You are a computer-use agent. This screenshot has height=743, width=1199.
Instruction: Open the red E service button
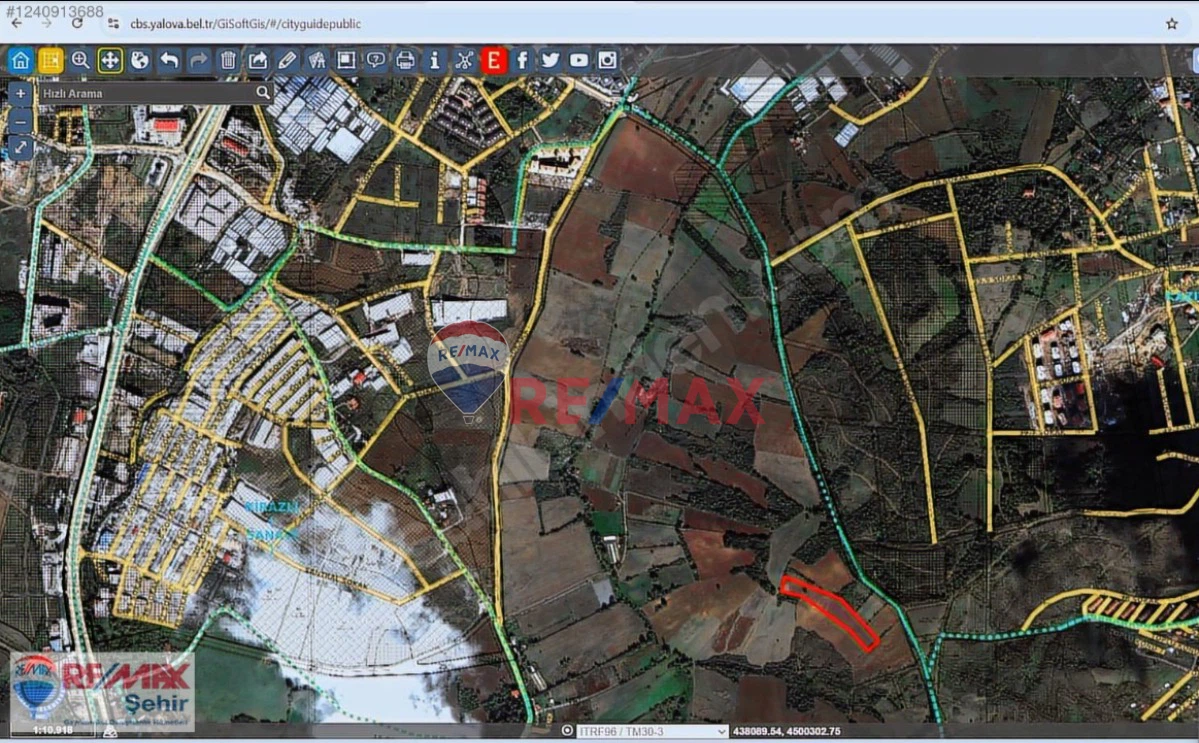pyautogui.click(x=493, y=60)
